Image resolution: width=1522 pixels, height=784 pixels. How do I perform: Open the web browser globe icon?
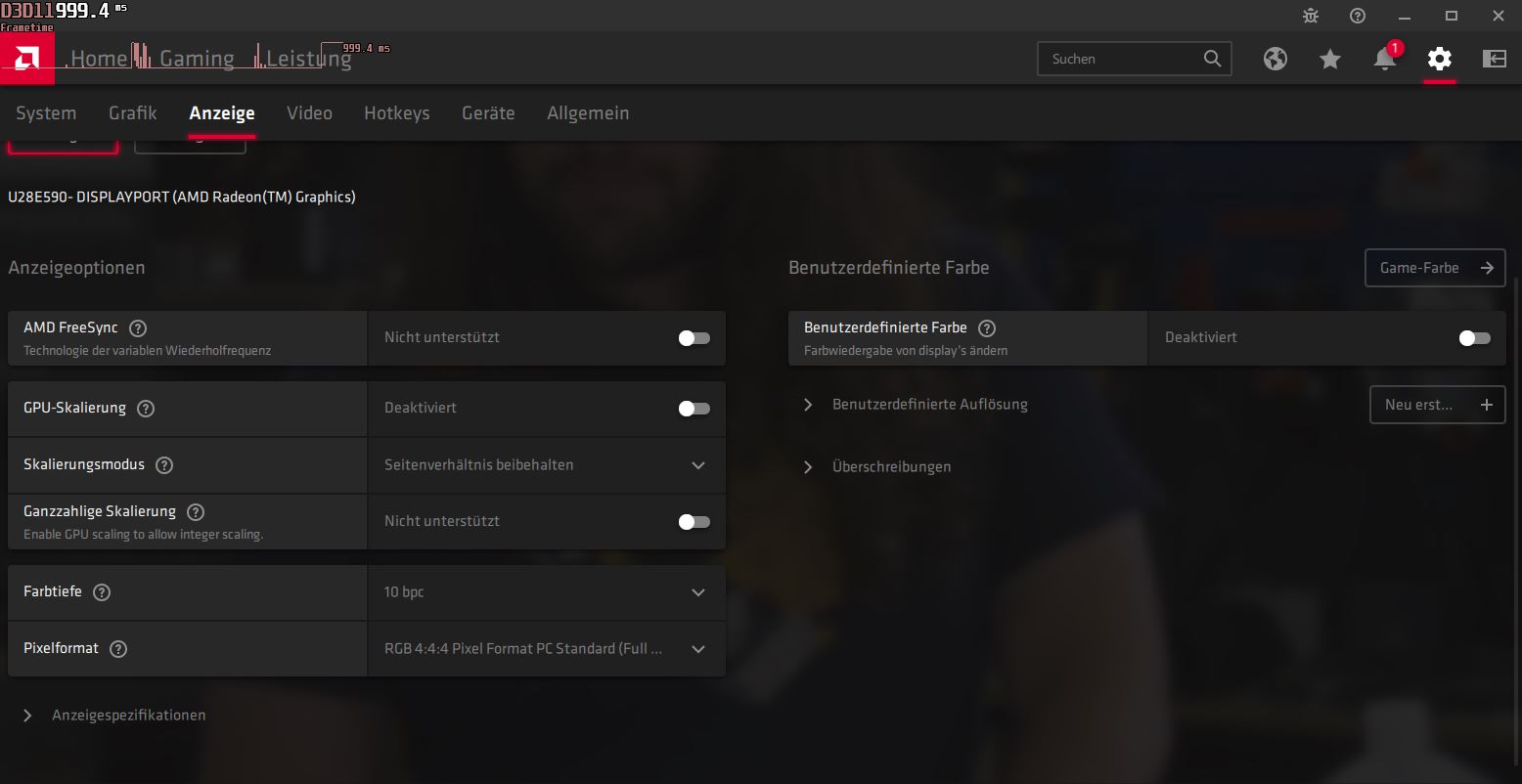[x=1275, y=59]
